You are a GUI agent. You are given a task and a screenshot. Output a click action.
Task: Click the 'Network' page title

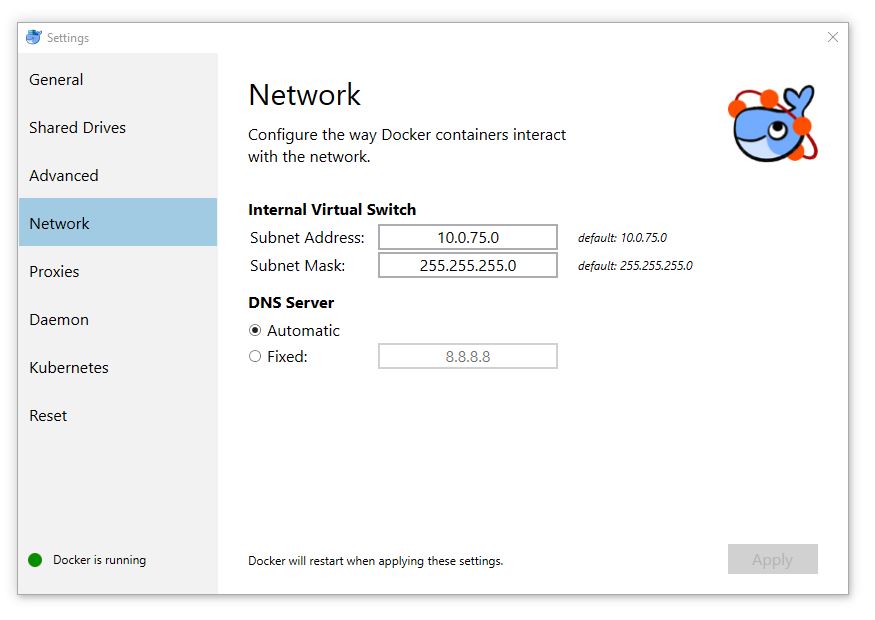305,94
